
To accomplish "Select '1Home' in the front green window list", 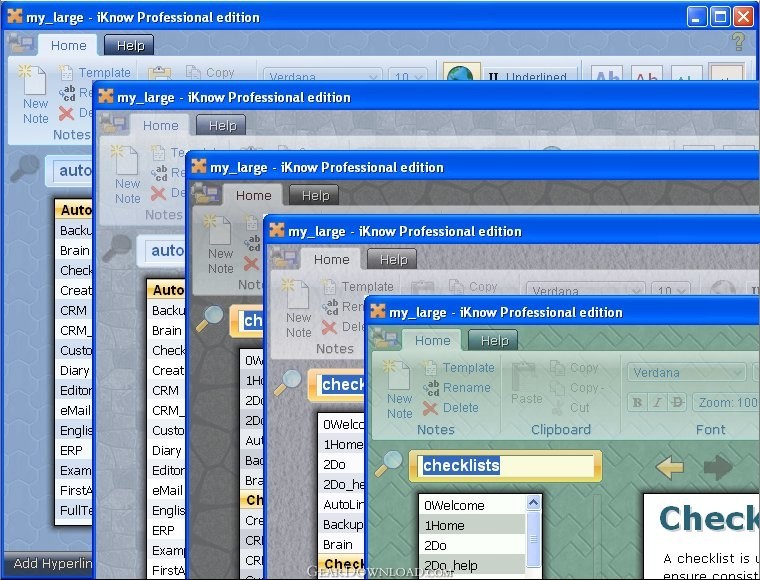I will tap(473, 526).
